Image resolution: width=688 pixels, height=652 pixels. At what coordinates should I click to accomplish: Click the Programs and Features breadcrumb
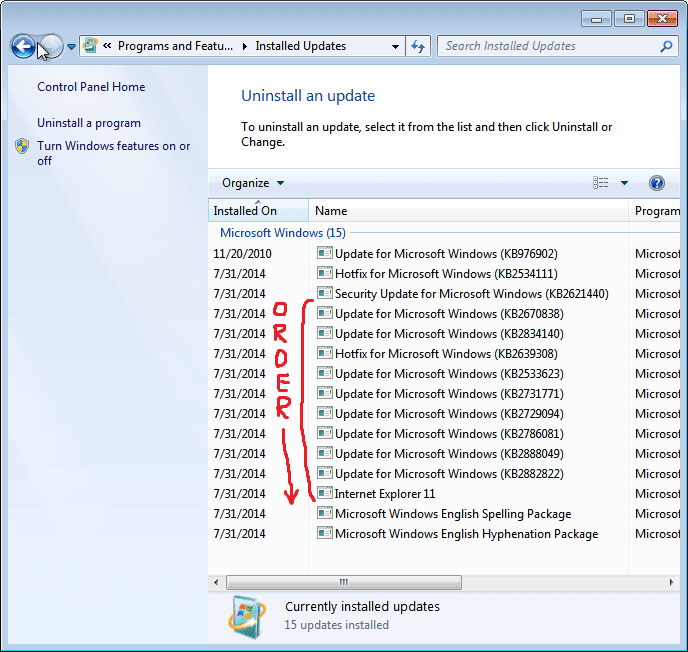[175, 46]
